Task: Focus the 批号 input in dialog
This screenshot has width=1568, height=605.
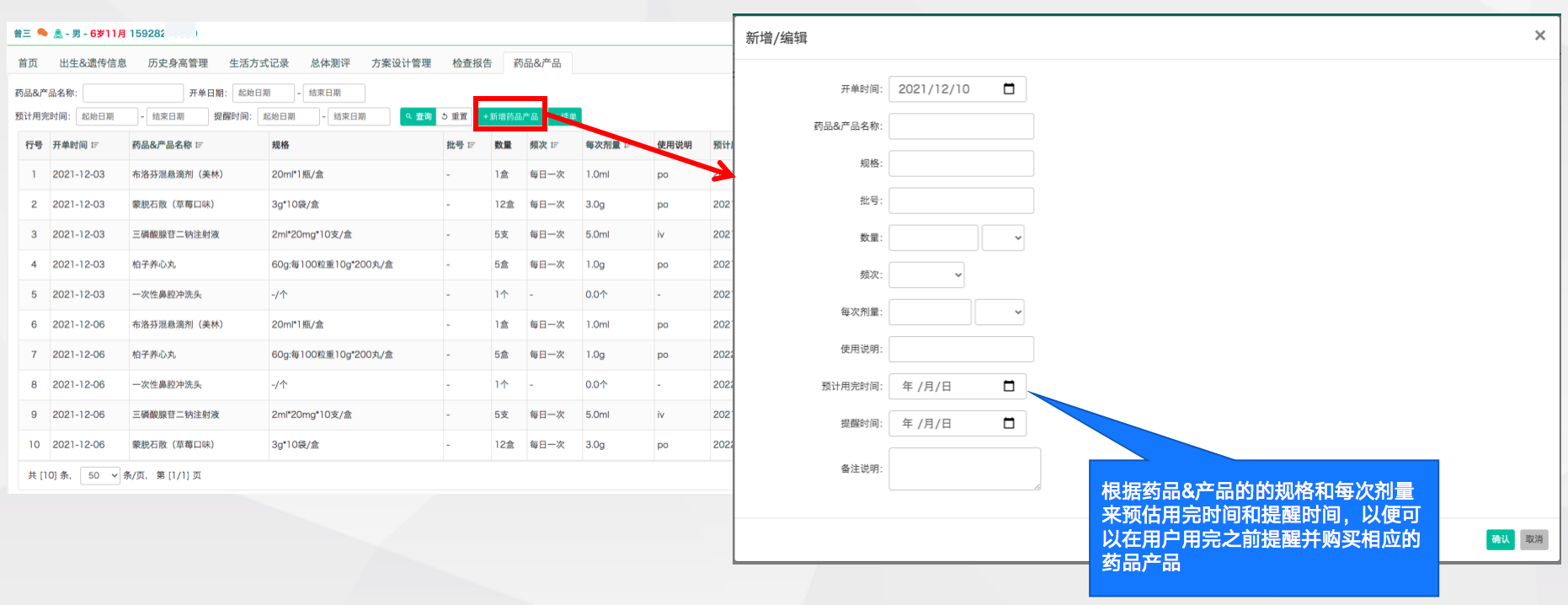Action: (x=961, y=201)
